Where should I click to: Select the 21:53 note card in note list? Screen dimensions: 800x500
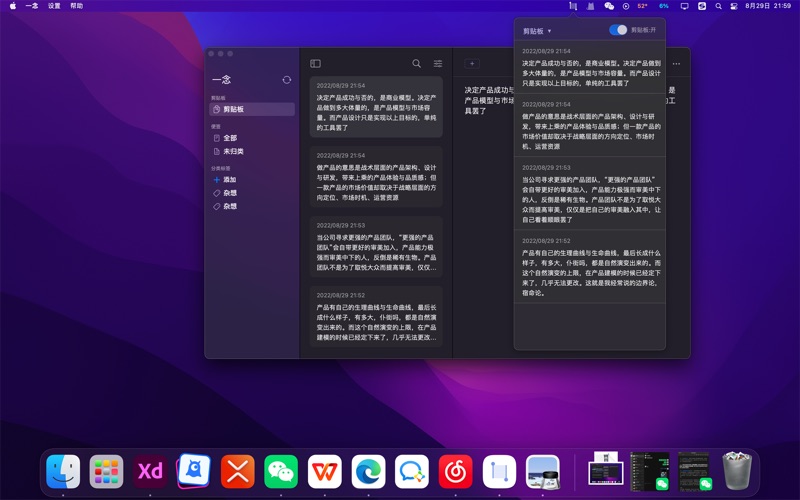point(376,246)
